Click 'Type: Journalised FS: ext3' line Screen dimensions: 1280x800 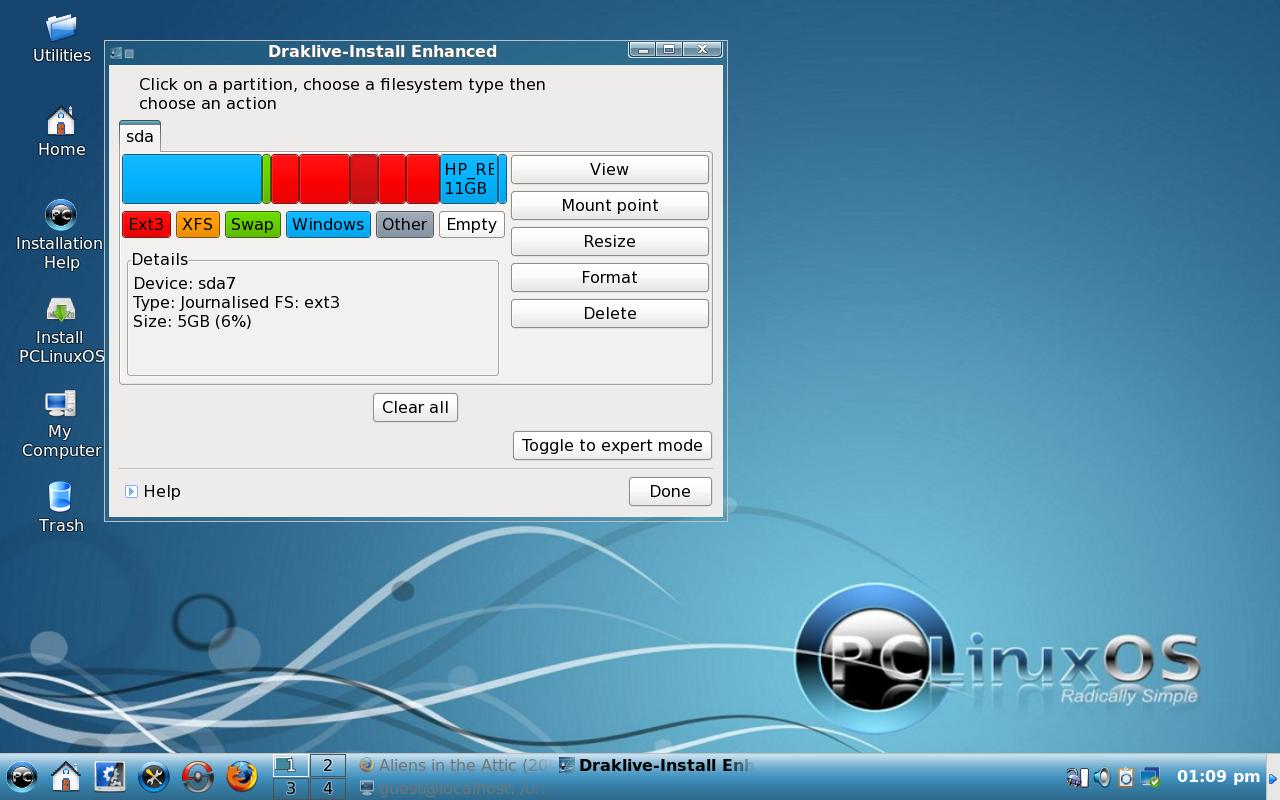coord(236,302)
